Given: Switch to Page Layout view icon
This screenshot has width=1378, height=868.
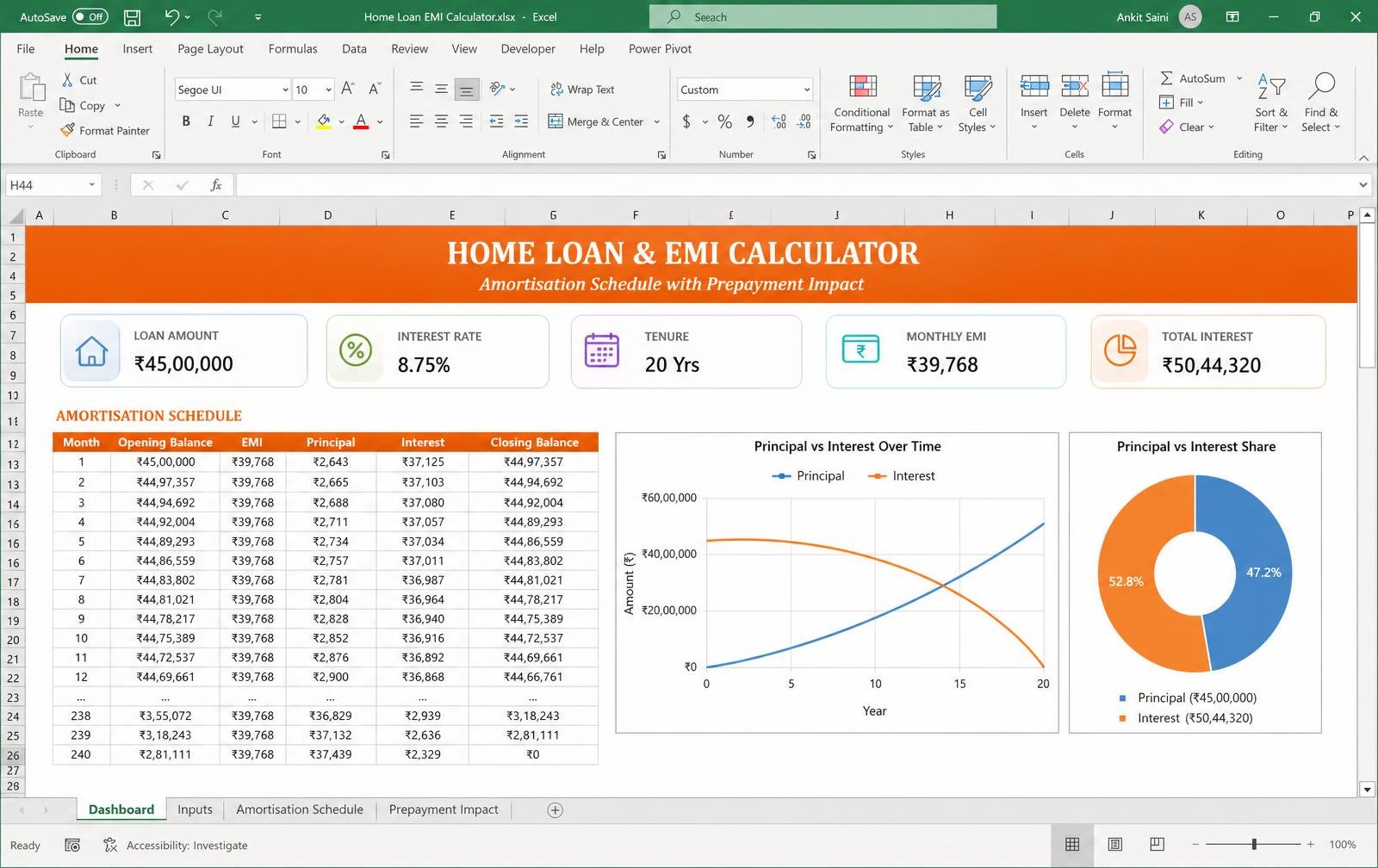Looking at the screenshot, I should (1114, 844).
